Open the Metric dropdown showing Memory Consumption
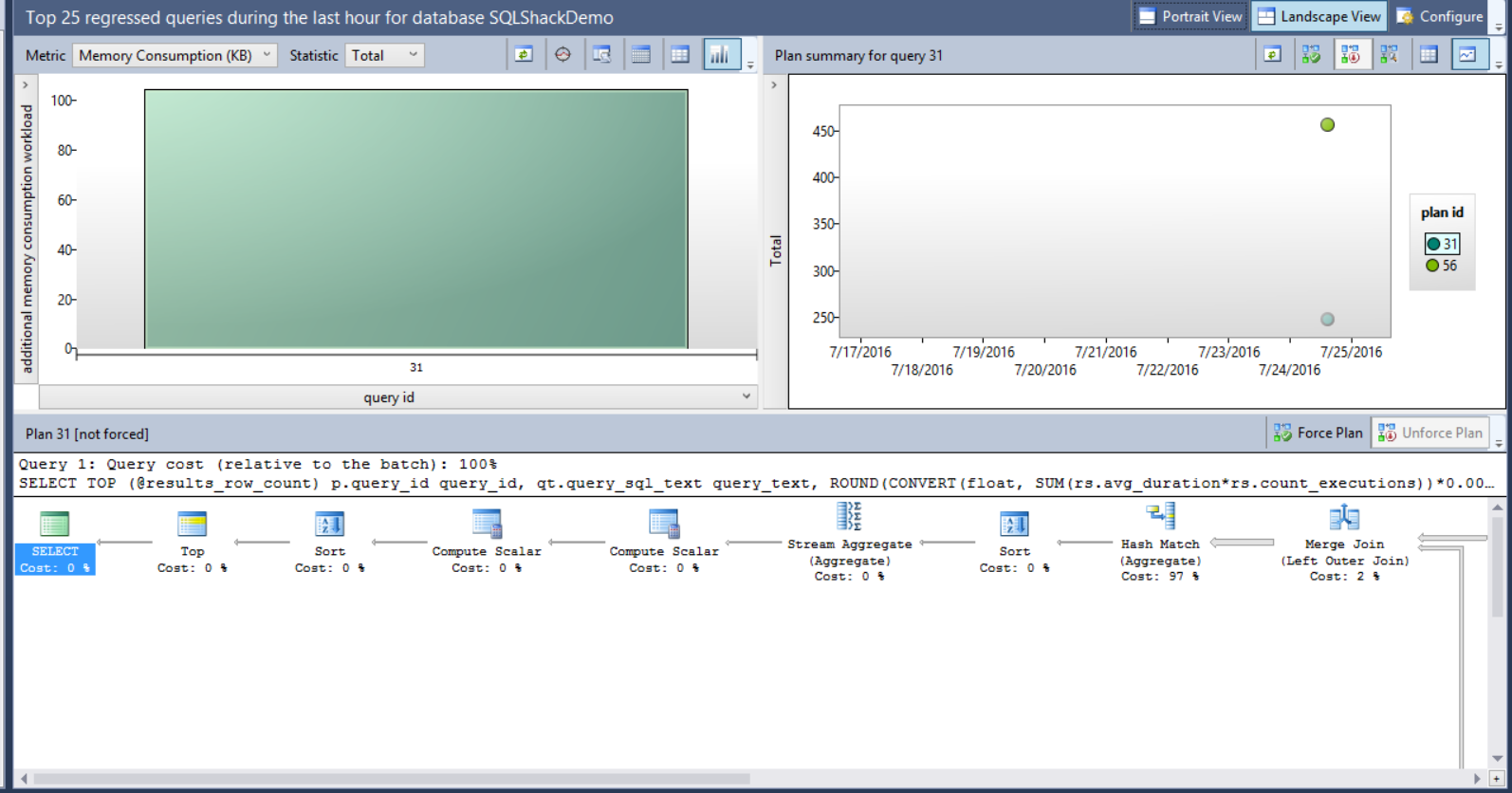 (175, 55)
